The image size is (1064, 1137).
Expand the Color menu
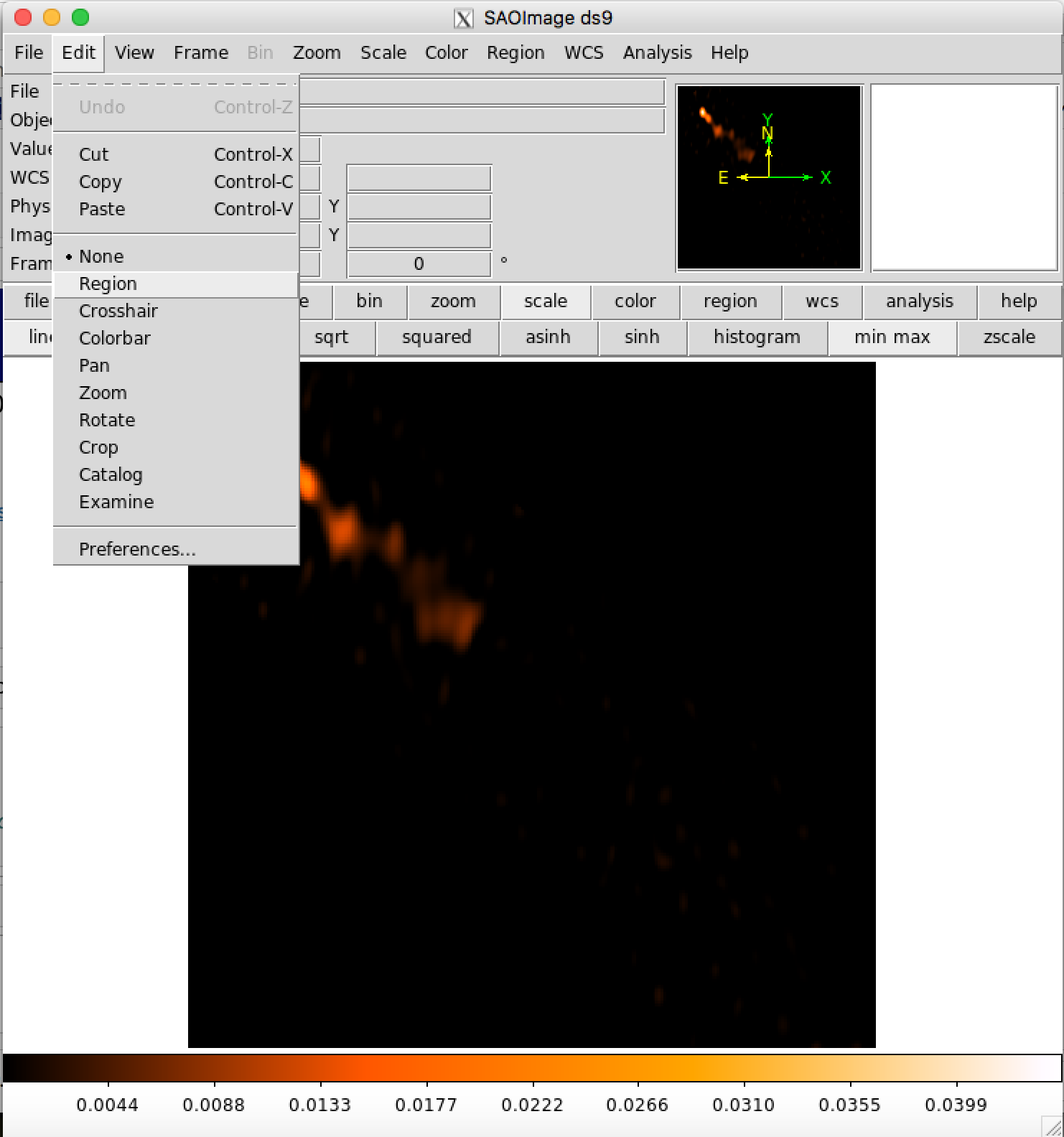click(x=446, y=52)
